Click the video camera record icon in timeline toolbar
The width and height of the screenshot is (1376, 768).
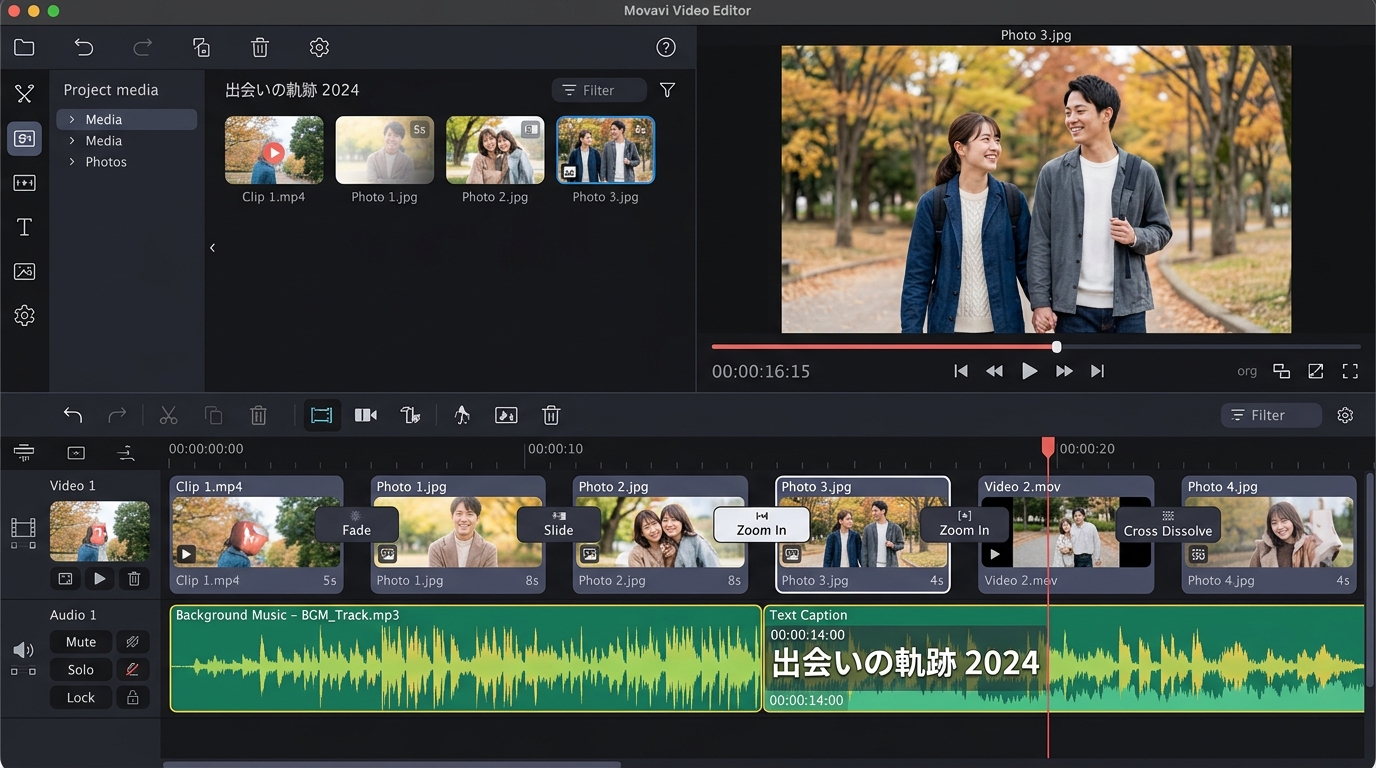click(x=366, y=415)
